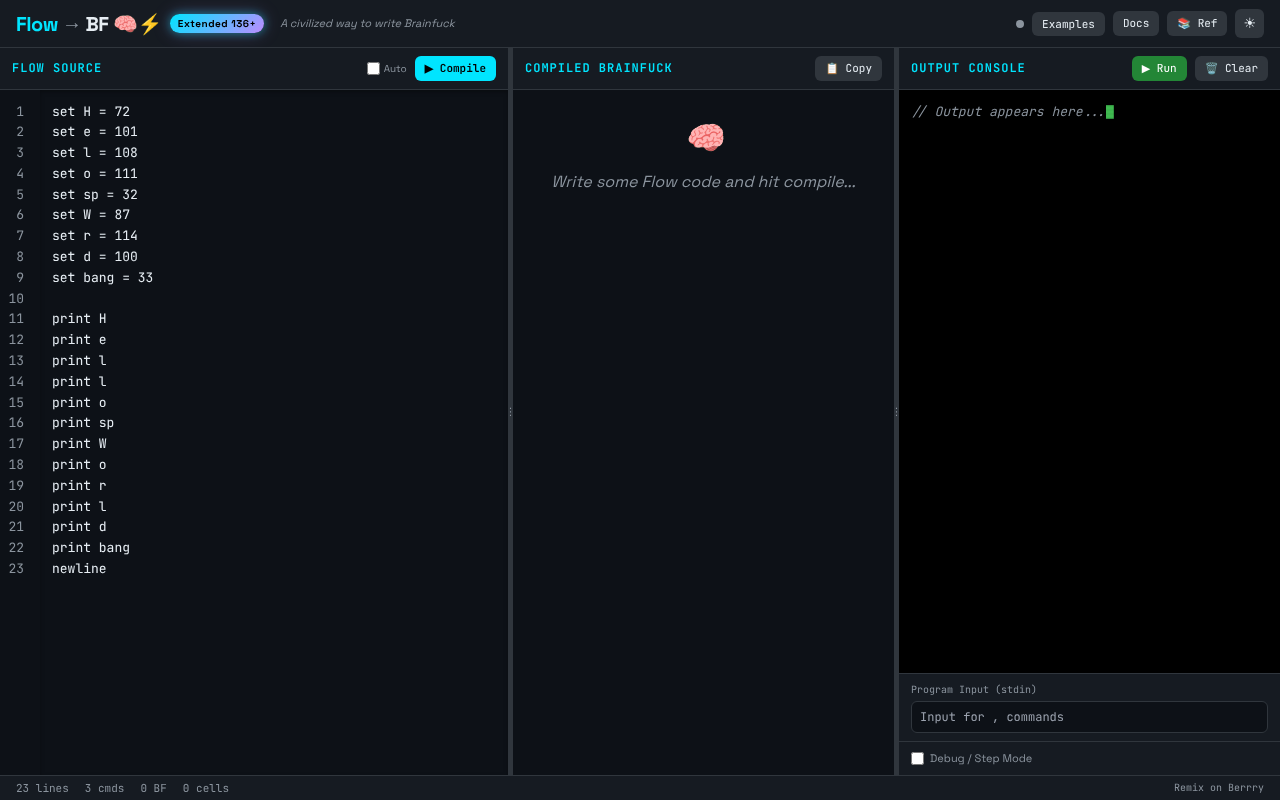
Task: Click the line 'set sp = 32'
Action: (95, 195)
